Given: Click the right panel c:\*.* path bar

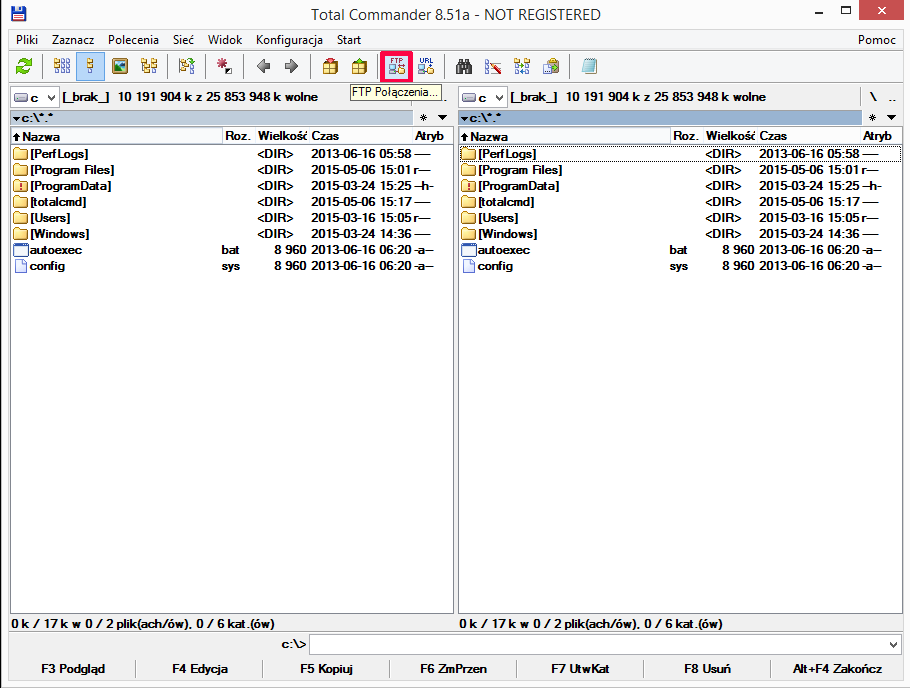Looking at the screenshot, I should (660, 118).
